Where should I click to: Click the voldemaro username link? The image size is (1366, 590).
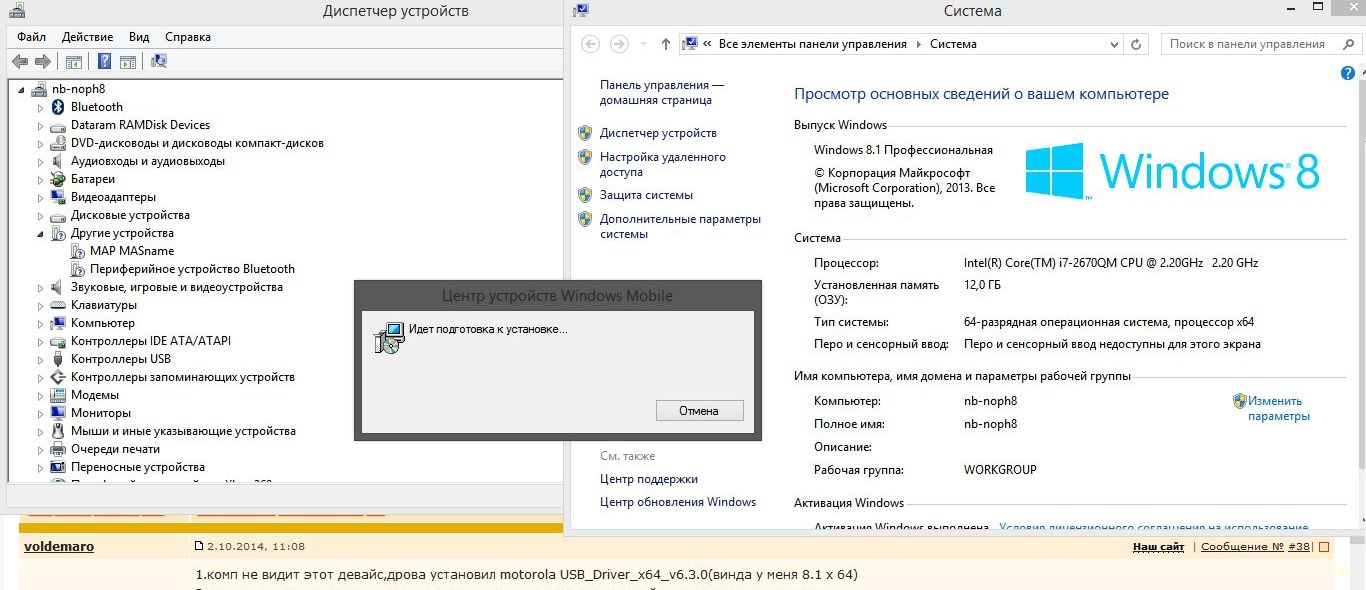point(58,546)
